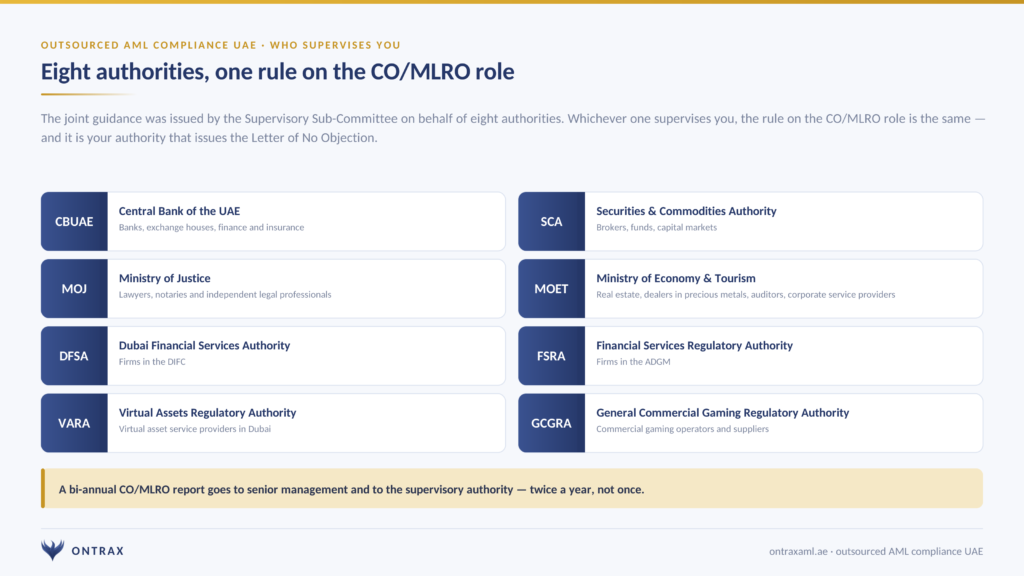This screenshot has height=576, width=1024.
Task: Click the MOET abbreviation badge
Action: (x=551, y=289)
